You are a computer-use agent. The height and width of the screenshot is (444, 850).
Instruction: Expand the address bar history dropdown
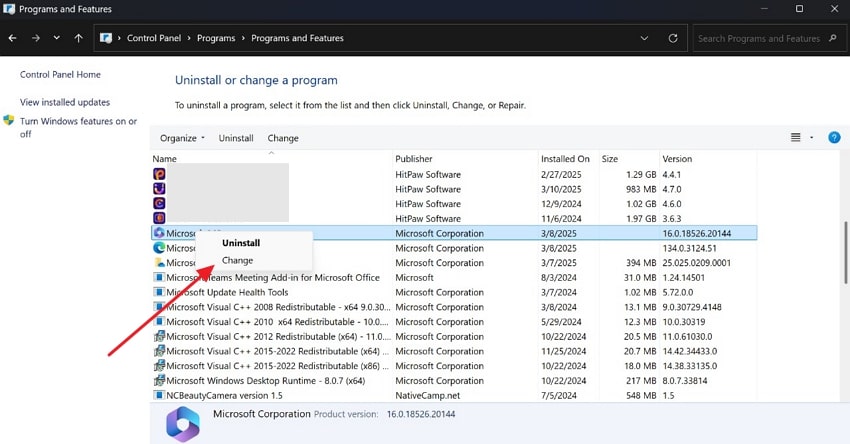point(645,38)
